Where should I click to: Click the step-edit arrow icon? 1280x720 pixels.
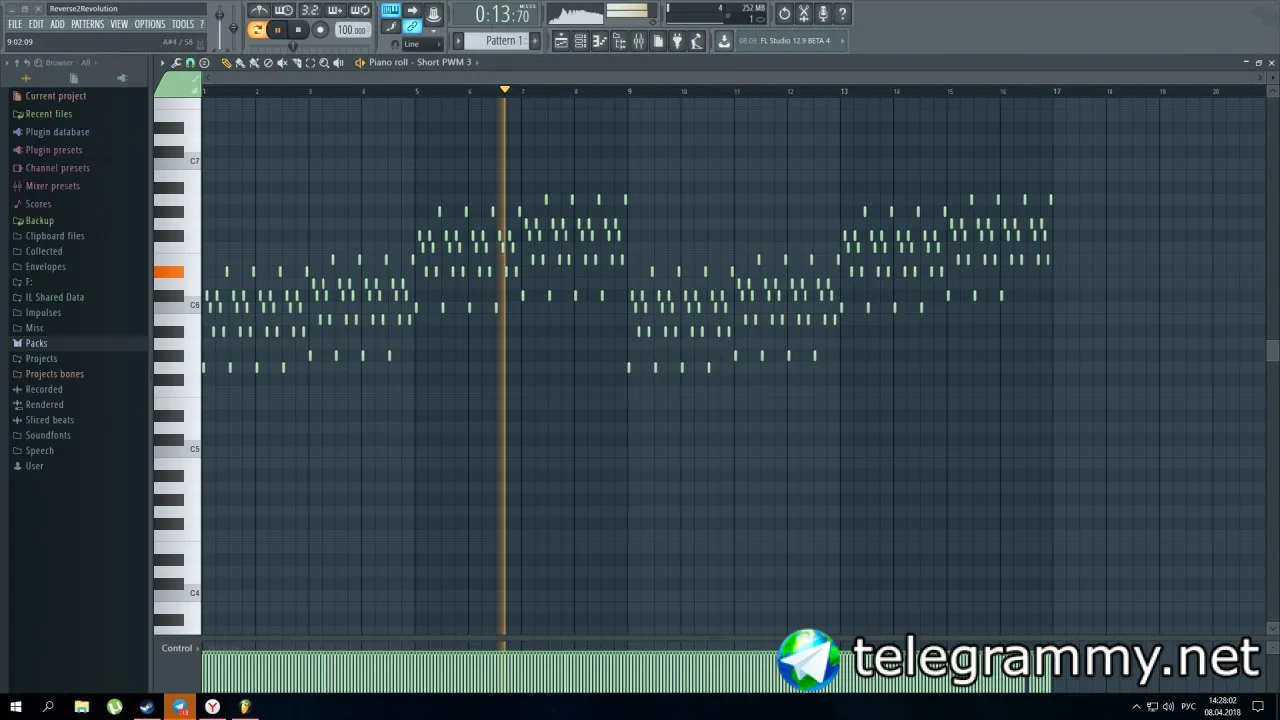click(x=412, y=11)
